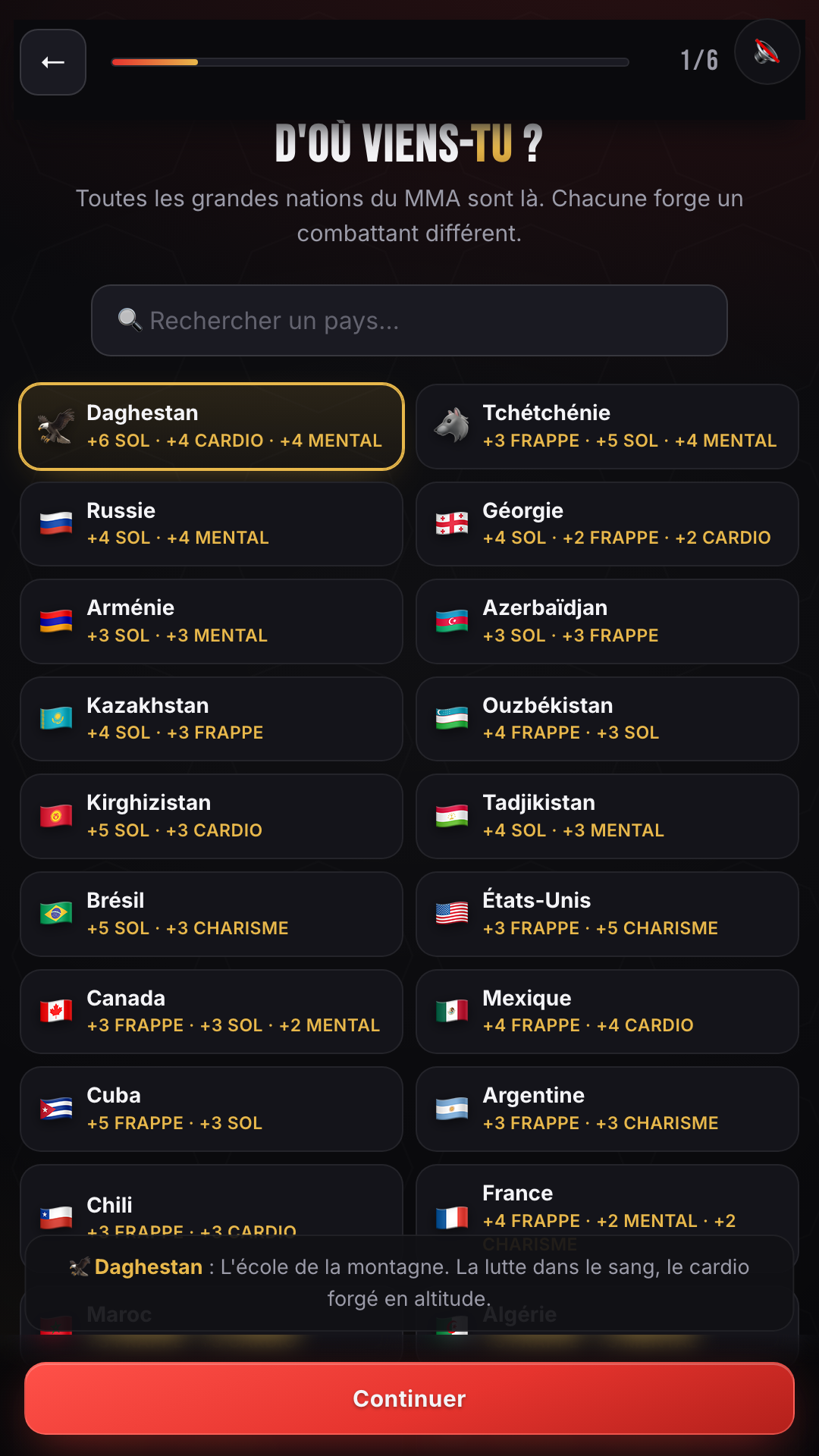Go back with the arrow button
The image size is (819, 1456).
coord(53,62)
